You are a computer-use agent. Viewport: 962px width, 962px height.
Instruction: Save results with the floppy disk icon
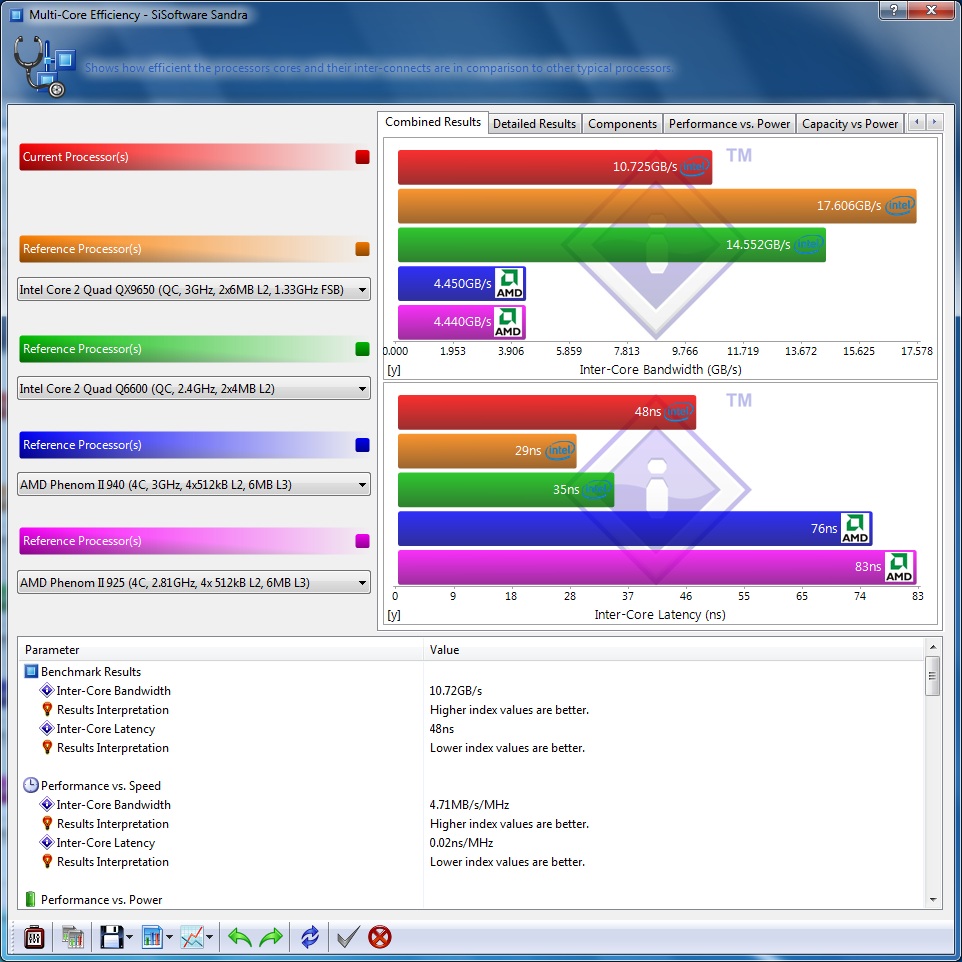[x=112, y=937]
